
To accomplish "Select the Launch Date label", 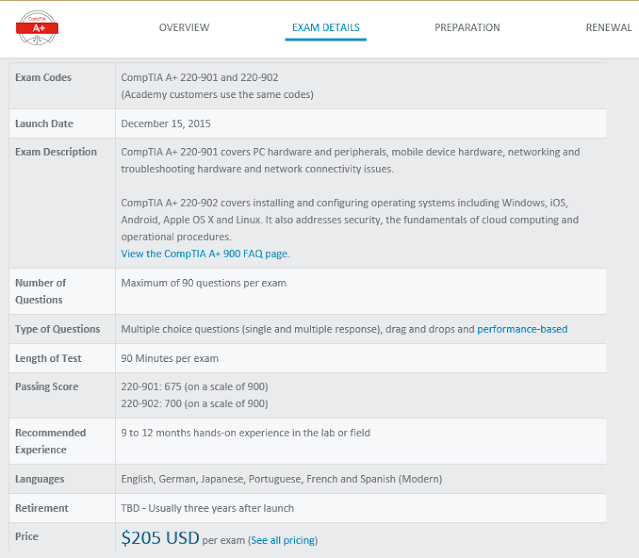I will pos(44,123).
